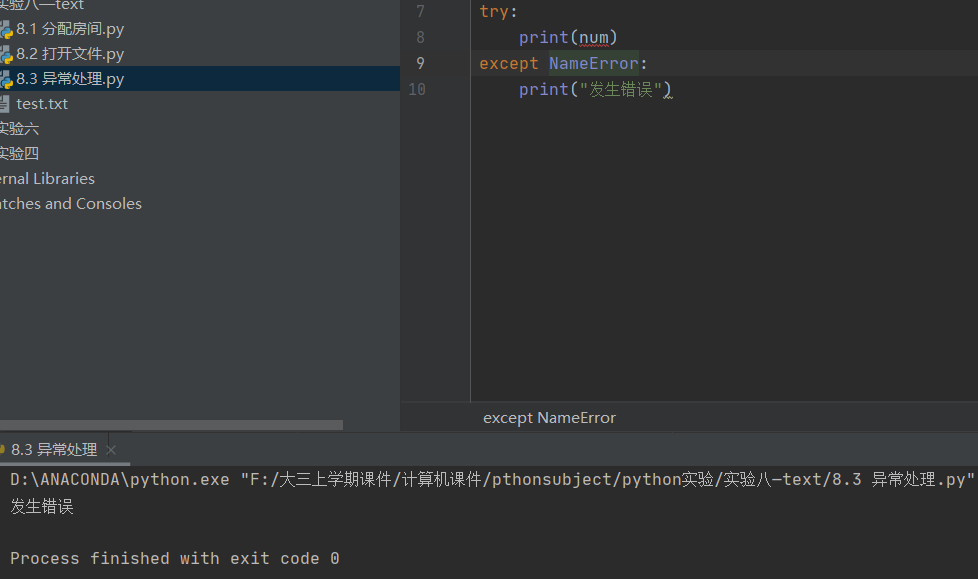
Task: Open test.txt in the project tree
Action: (42, 104)
